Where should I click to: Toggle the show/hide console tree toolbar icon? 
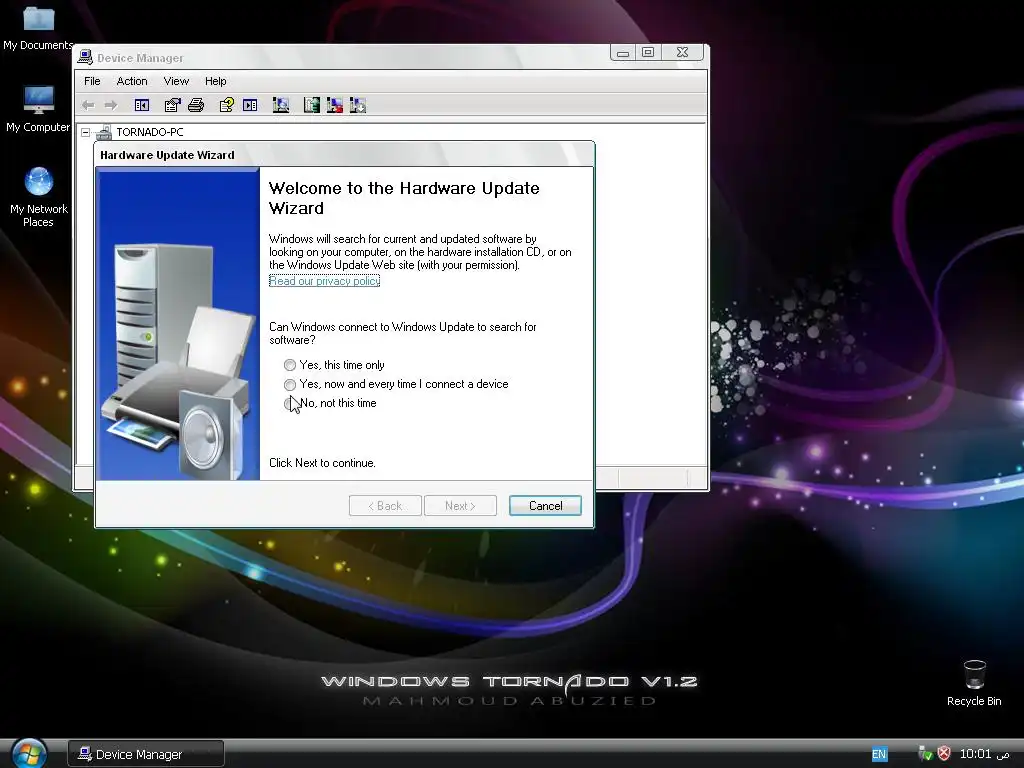pos(142,105)
